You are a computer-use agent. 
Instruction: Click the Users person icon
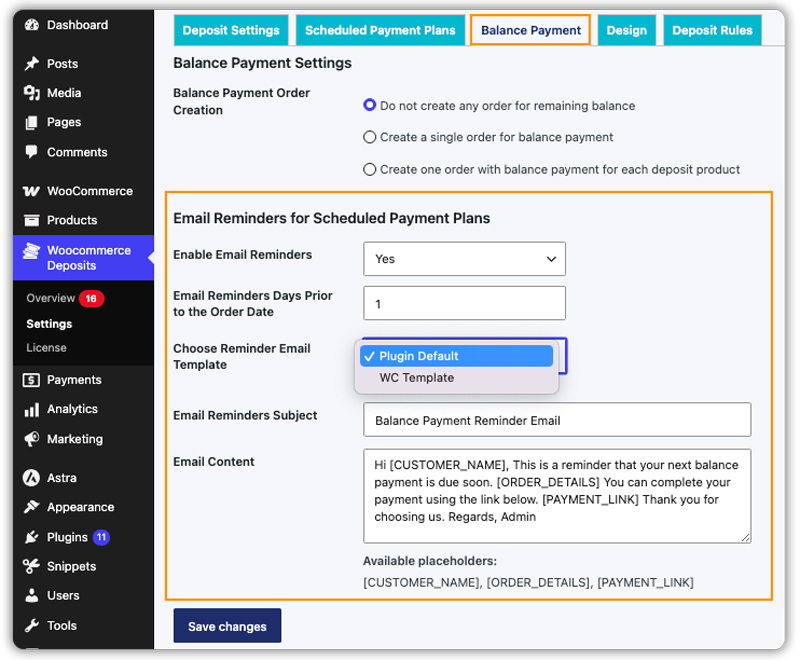click(32, 595)
